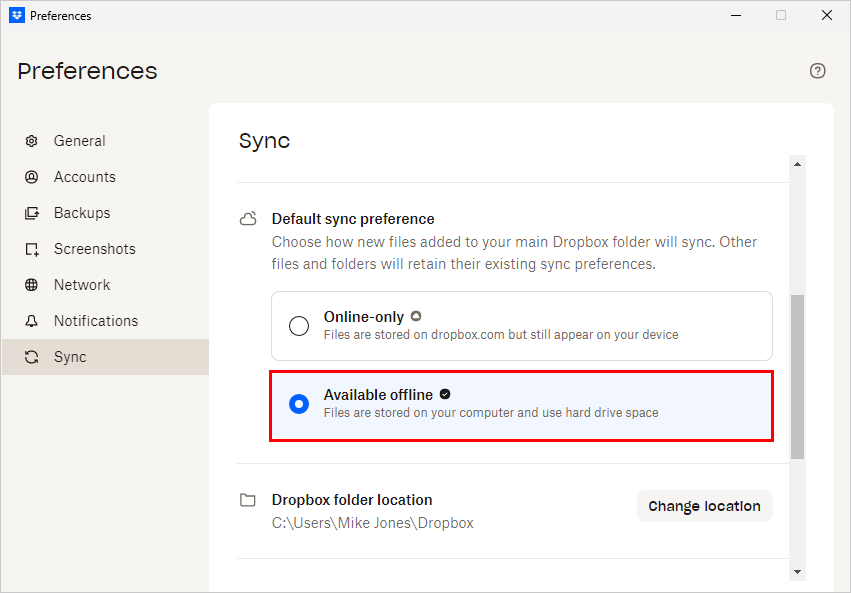Click the Online-only cloud status badge

click(x=416, y=317)
